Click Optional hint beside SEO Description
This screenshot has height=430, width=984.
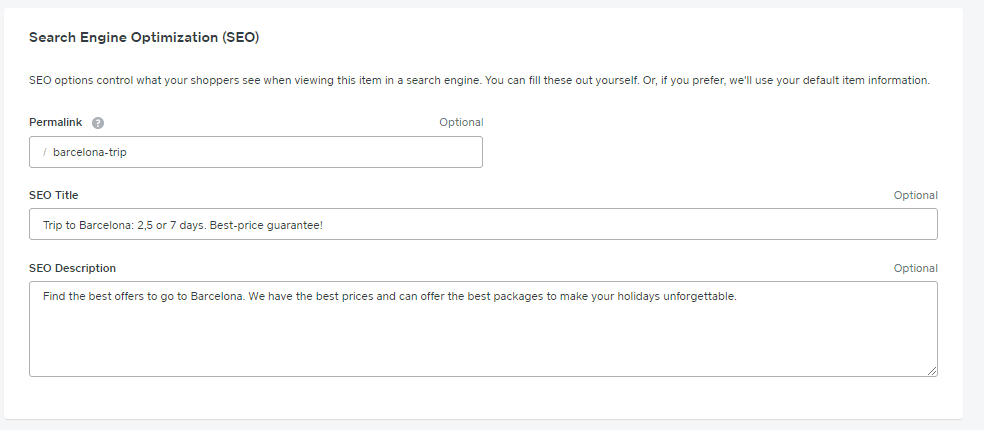(x=916, y=268)
